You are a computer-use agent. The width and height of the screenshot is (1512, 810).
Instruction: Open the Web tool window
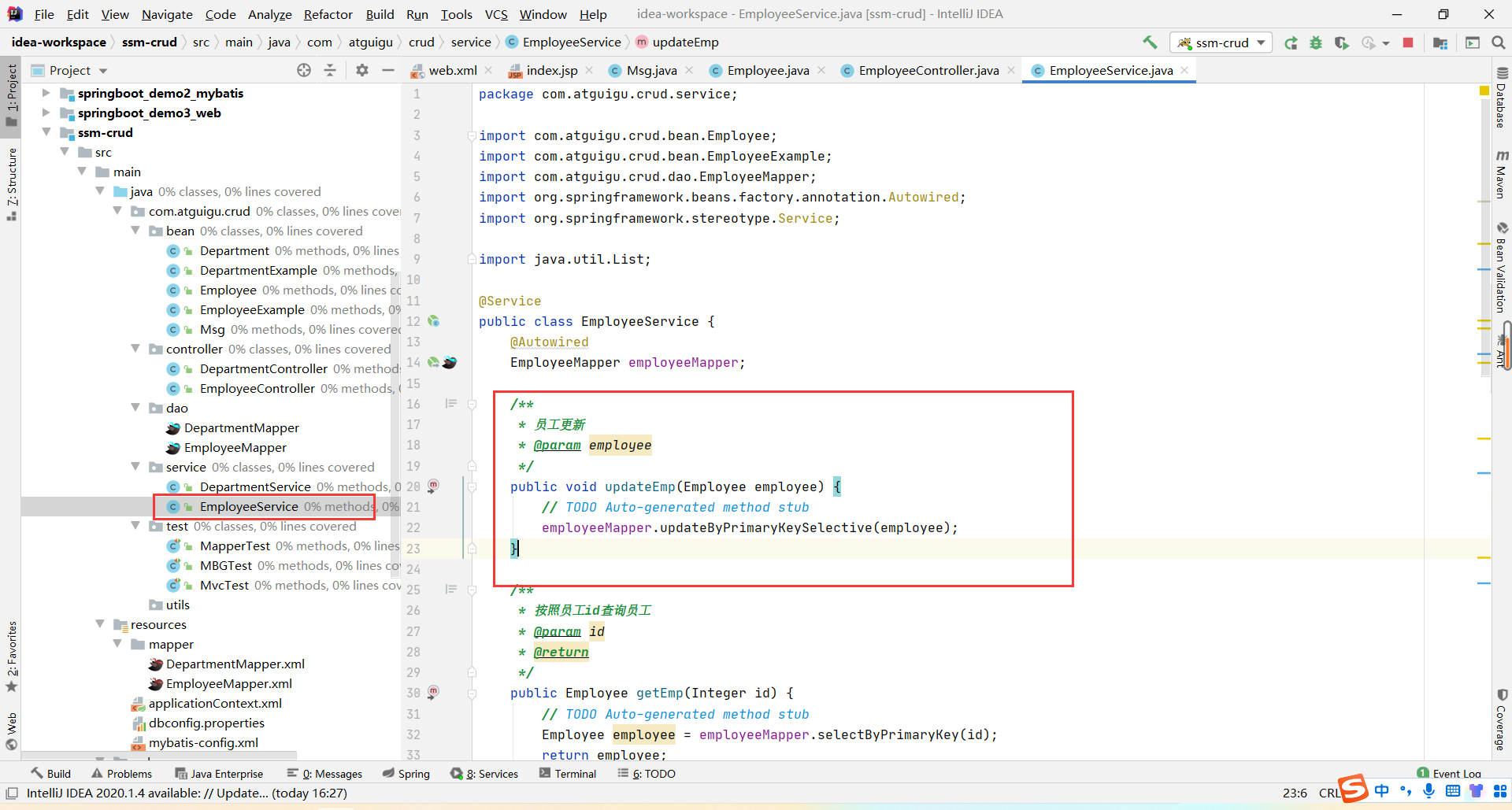click(x=11, y=731)
